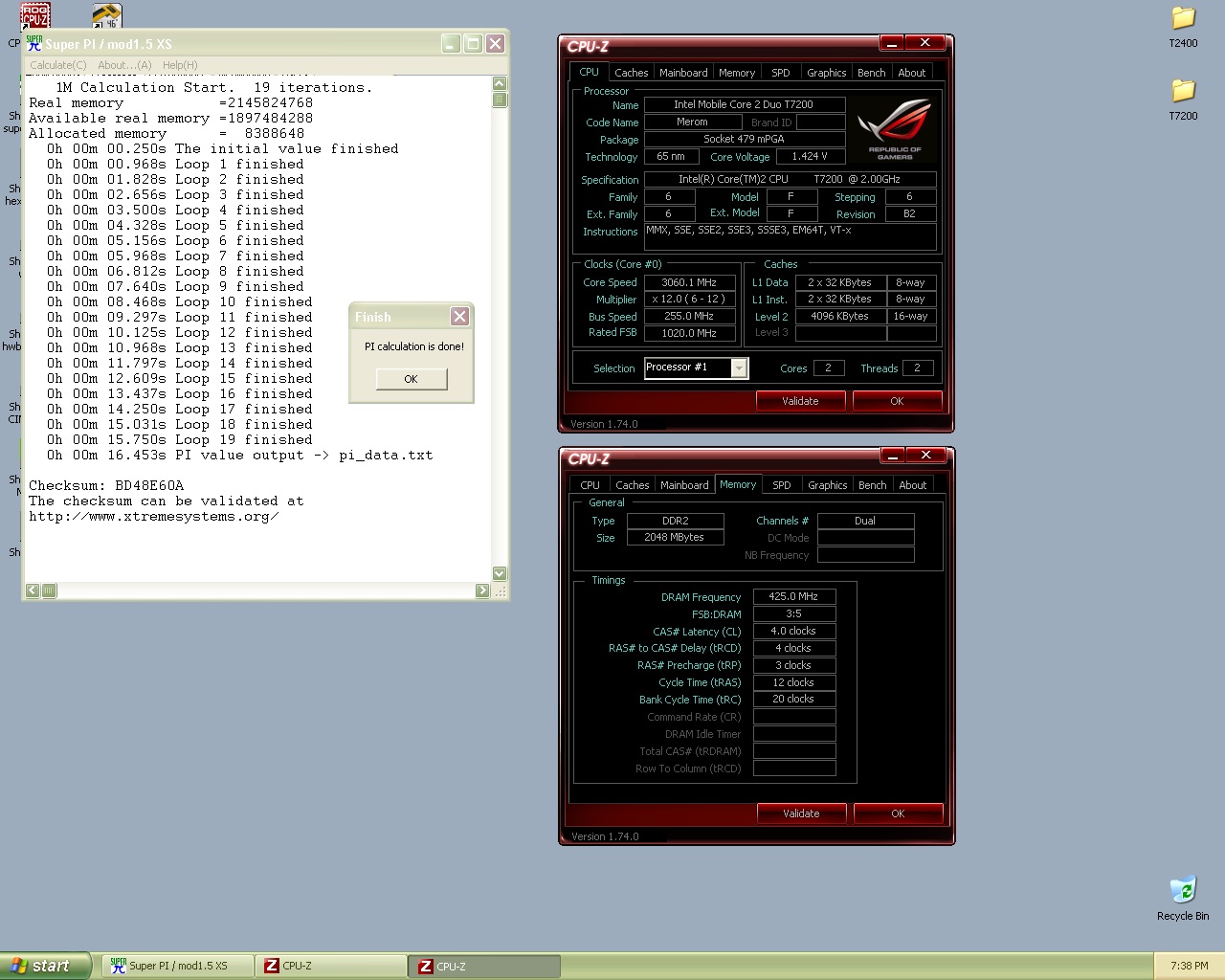Select Bench tab in lower CPU-Z window
The image size is (1225, 980).
pos(872,485)
